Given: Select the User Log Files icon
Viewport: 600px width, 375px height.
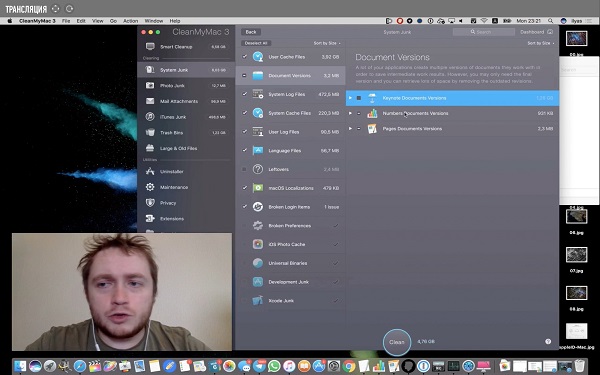Looking at the screenshot, I should coord(258,132).
